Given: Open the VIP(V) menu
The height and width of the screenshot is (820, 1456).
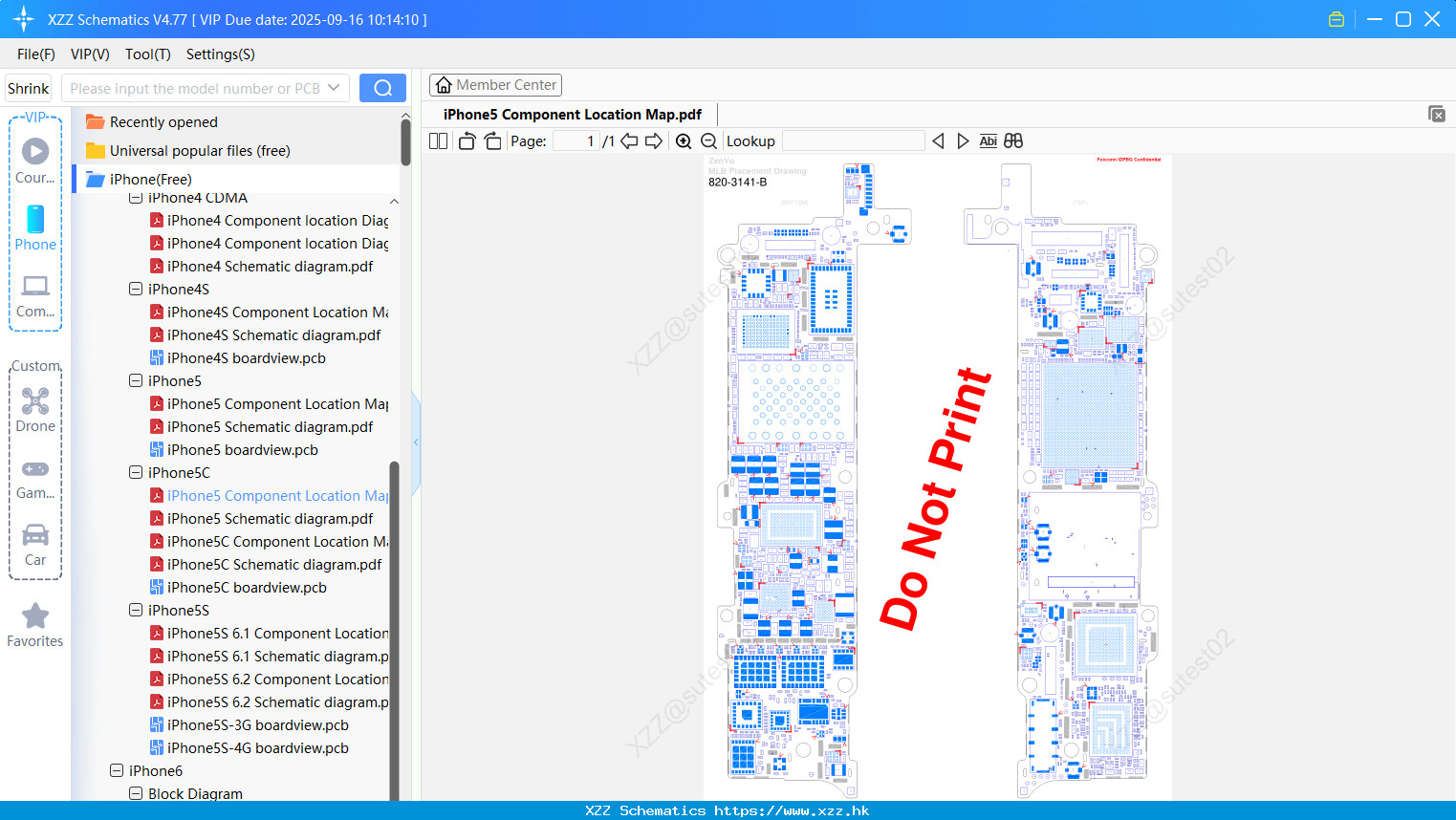Looking at the screenshot, I should point(90,54).
